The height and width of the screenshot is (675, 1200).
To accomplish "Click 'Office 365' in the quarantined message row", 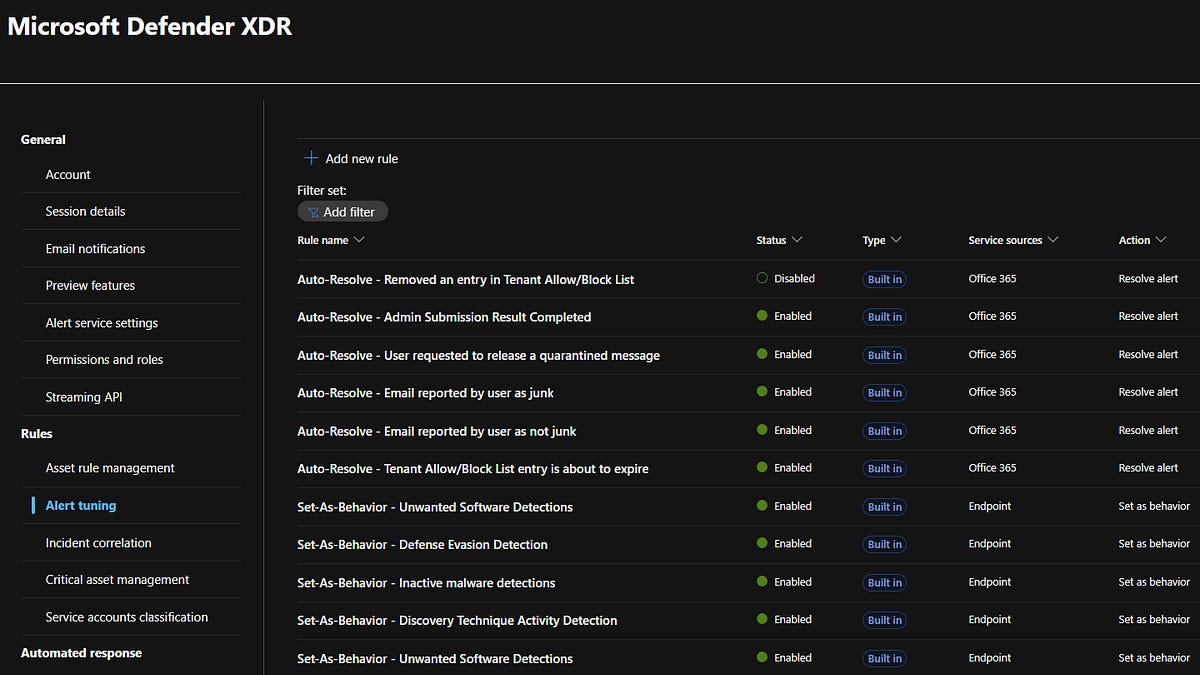I will [992, 354].
